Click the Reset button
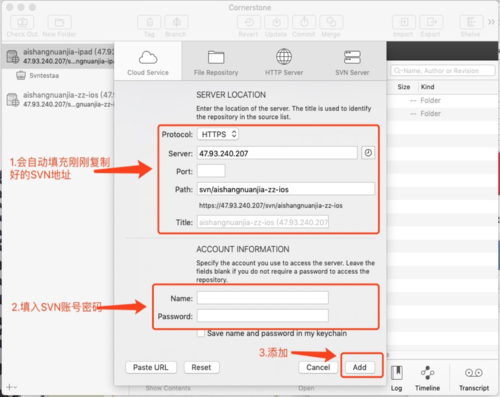 coord(201,367)
